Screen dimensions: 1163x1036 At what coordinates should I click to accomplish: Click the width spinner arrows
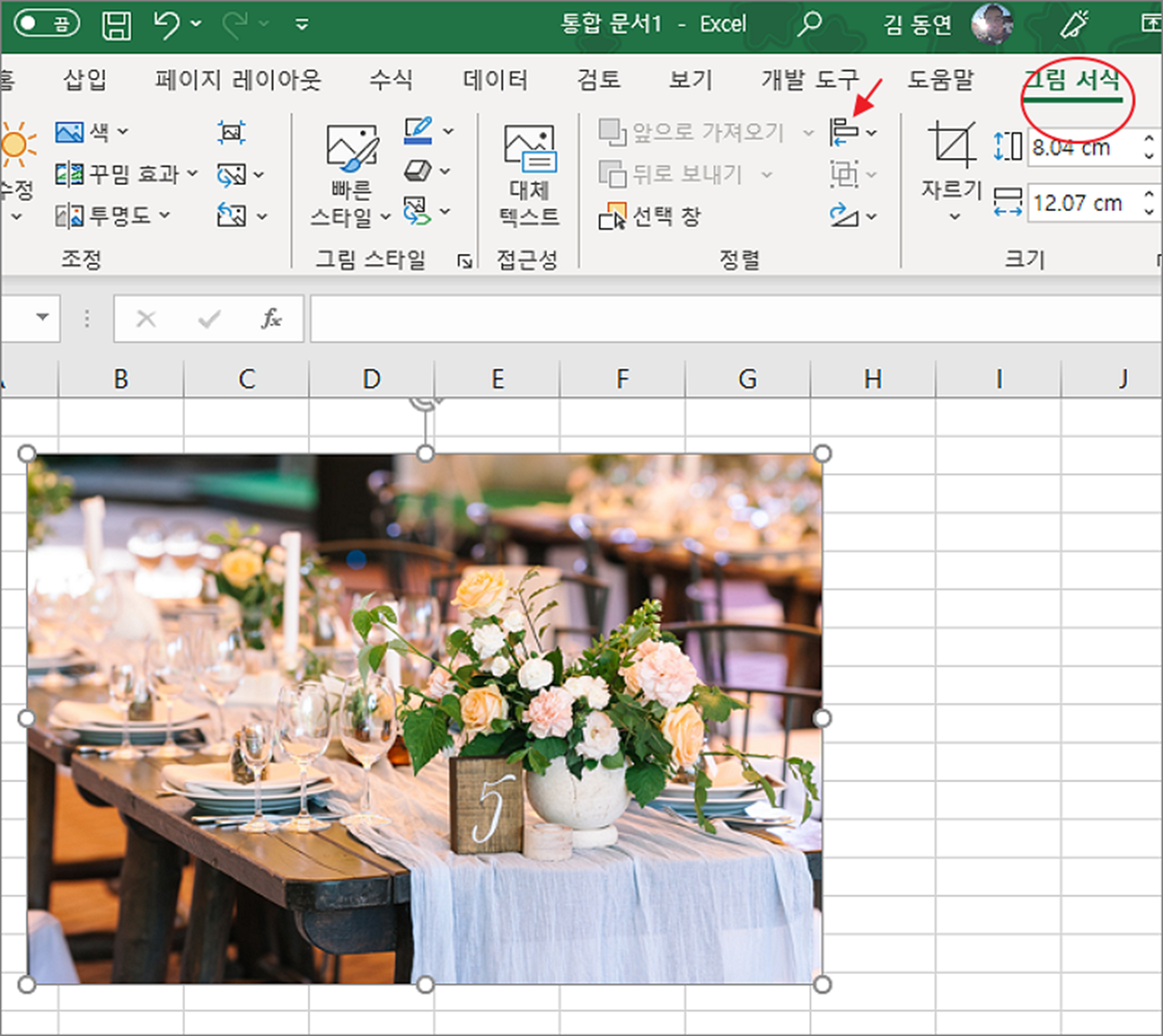1150,203
